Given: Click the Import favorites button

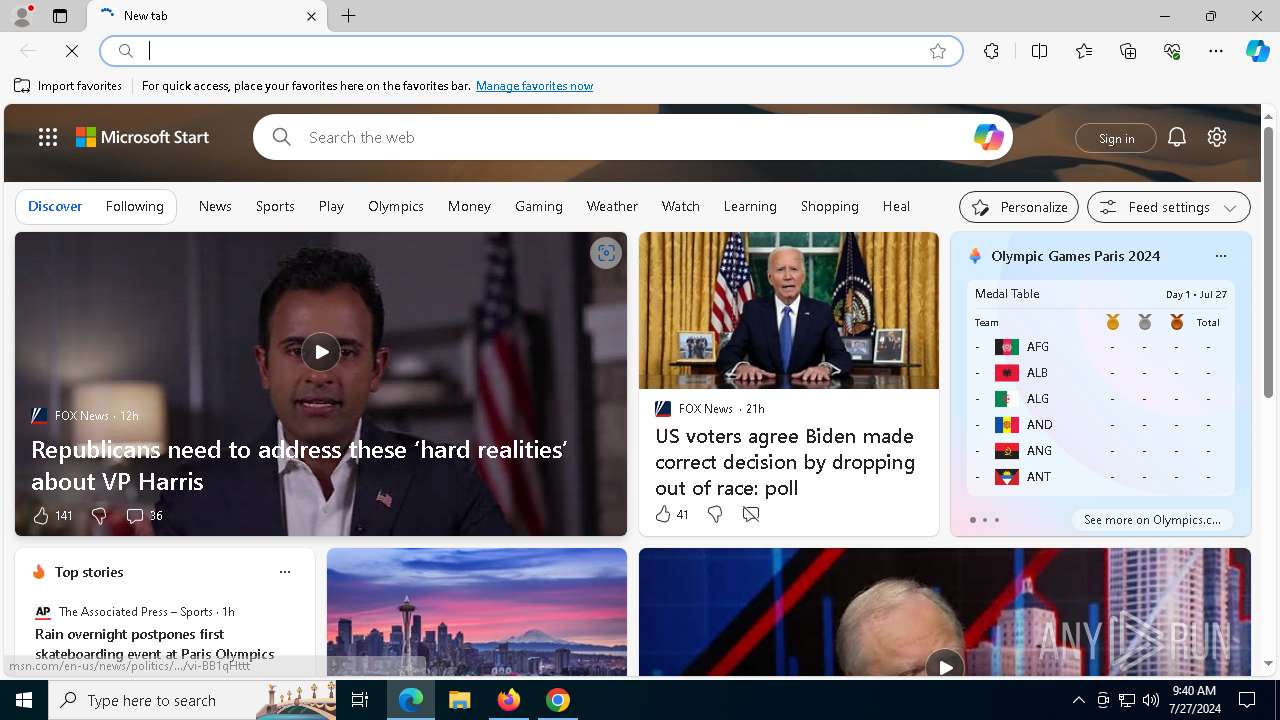Looking at the screenshot, I should pyautogui.click(x=68, y=86).
